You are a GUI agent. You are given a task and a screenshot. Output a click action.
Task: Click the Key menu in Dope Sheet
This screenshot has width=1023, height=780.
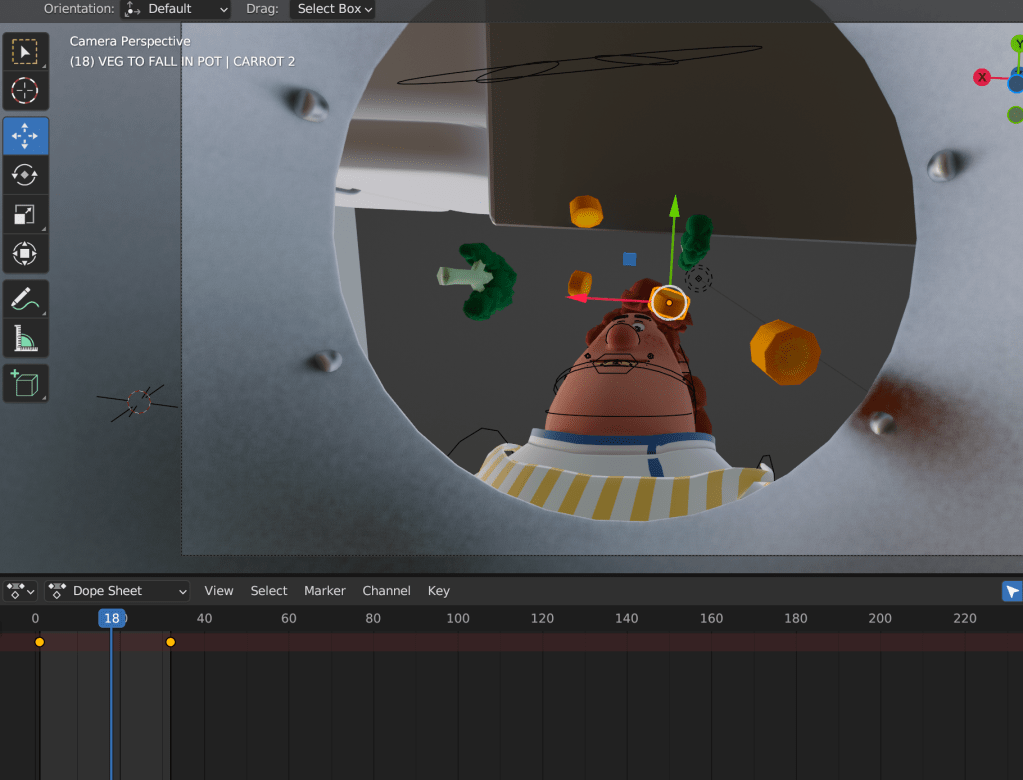pos(438,591)
